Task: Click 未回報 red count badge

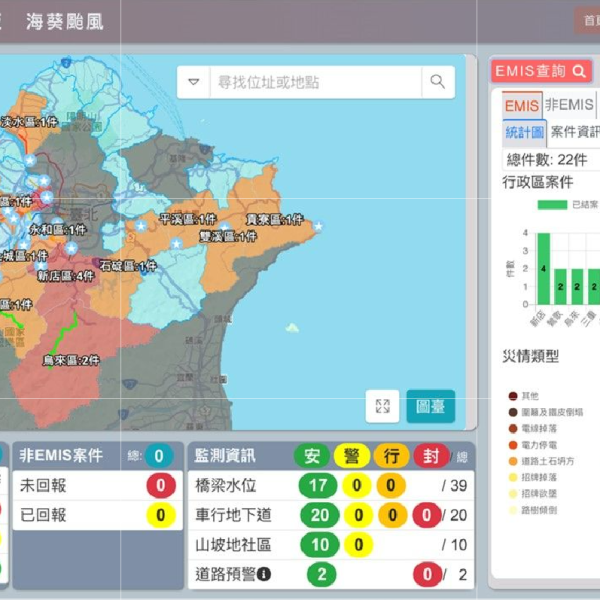Action: tap(161, 485)
